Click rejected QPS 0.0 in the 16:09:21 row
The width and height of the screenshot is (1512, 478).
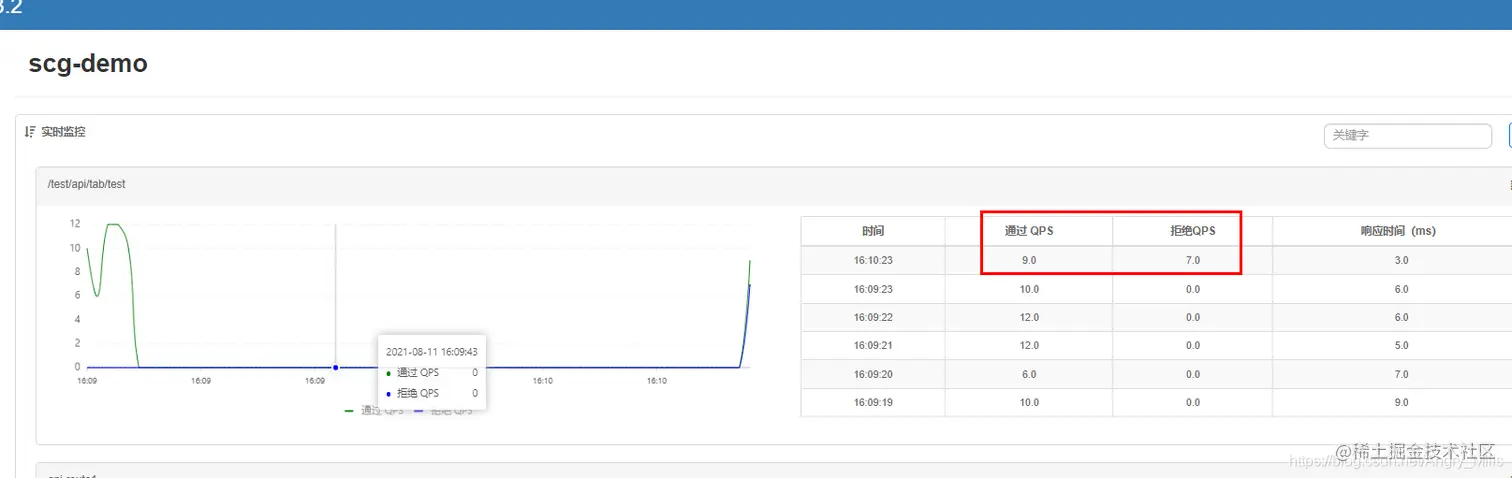1193,346
